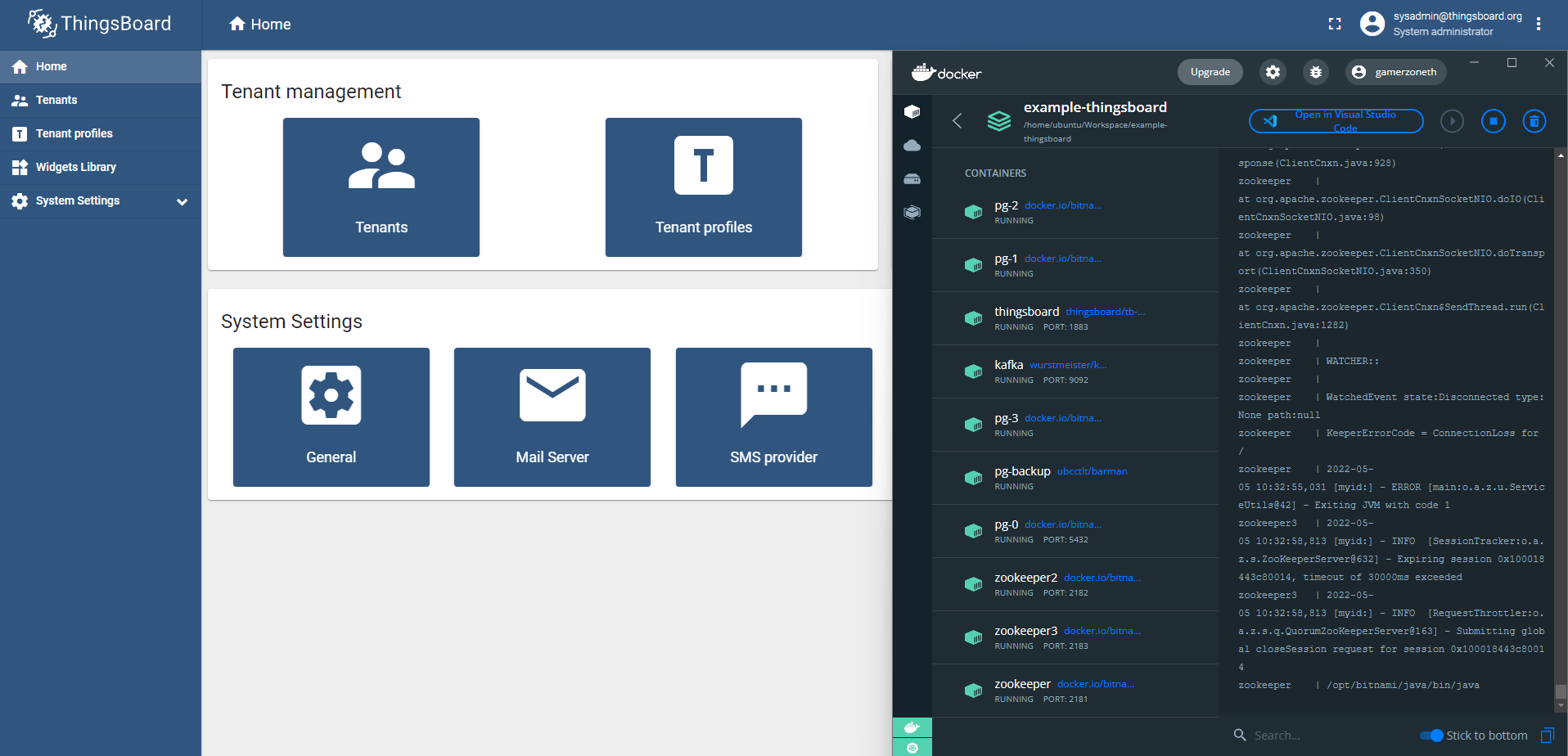1568x756 pixels.
Task: Click the pg-0 container cube icon
Action: pyautogui.click(x=973, y=531)
